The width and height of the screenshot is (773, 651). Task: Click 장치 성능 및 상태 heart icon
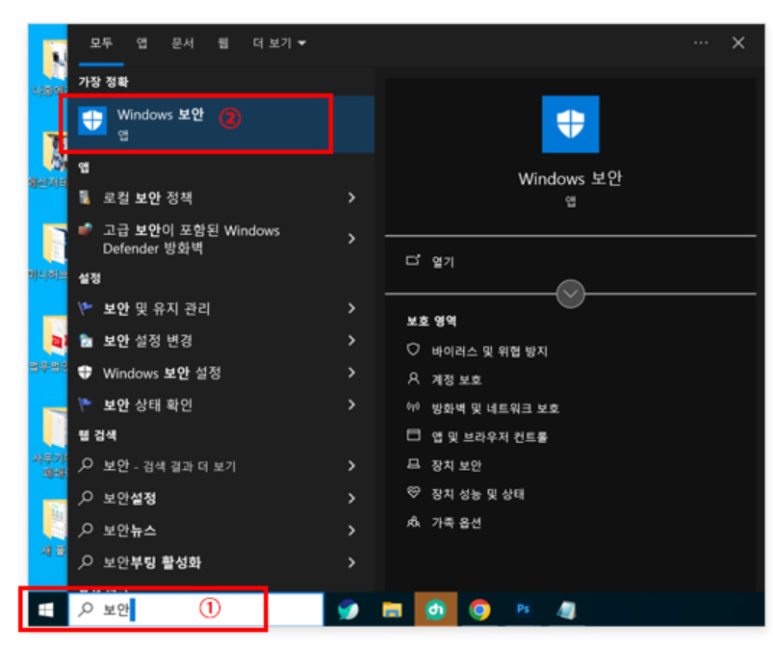413,492
